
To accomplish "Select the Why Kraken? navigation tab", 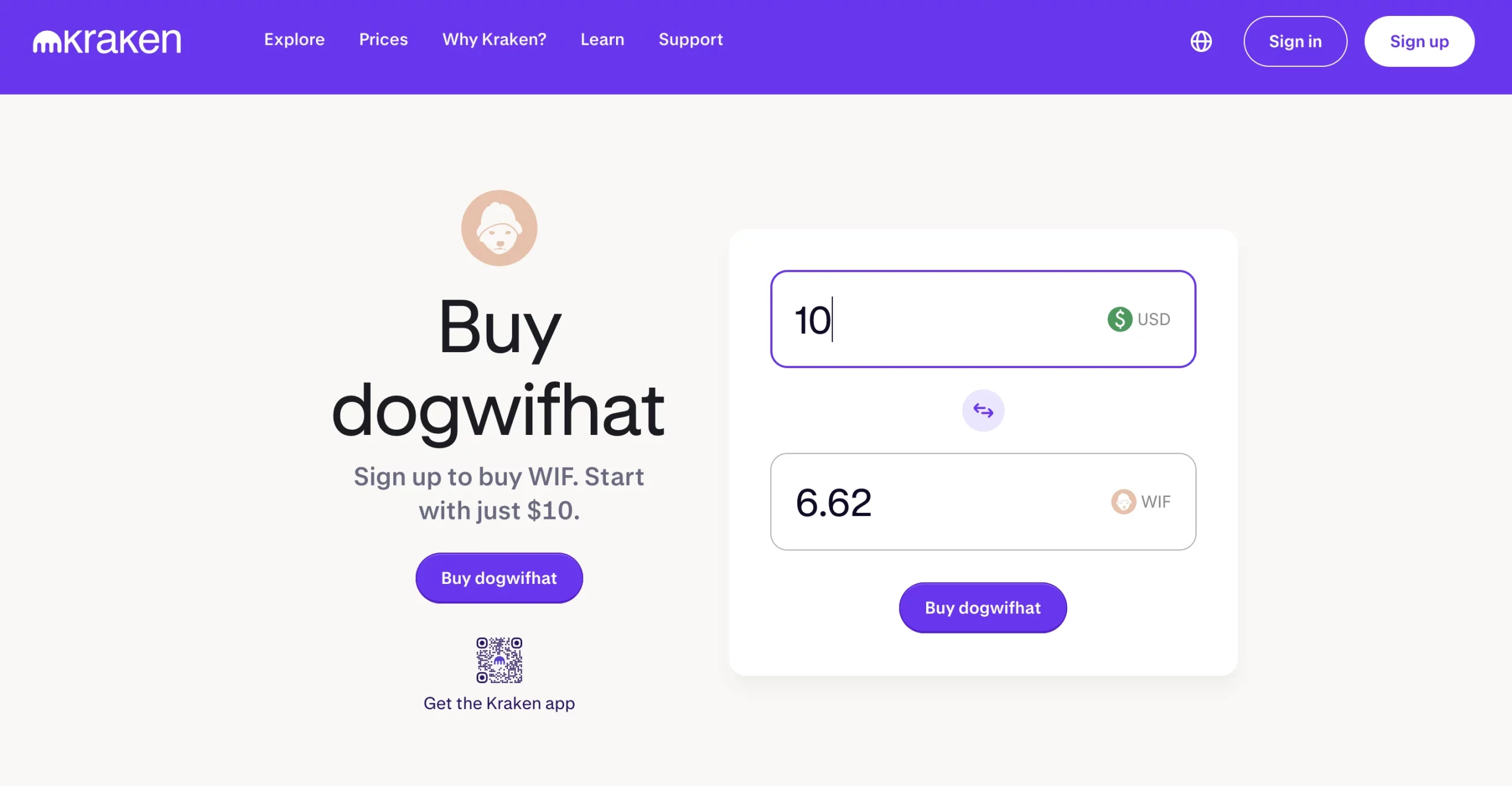I will tap(494, 40).
